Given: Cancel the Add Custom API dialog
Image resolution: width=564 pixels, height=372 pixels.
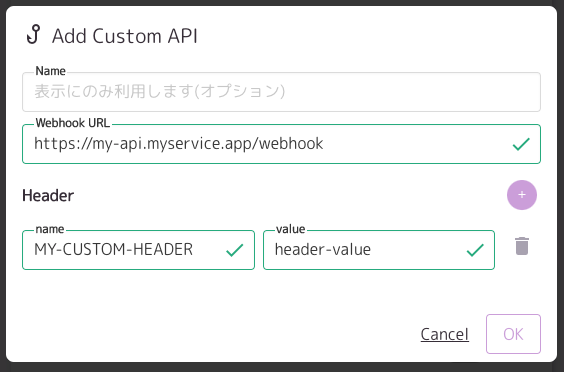Looking at the screenshot, I should [x=445, y=334].
